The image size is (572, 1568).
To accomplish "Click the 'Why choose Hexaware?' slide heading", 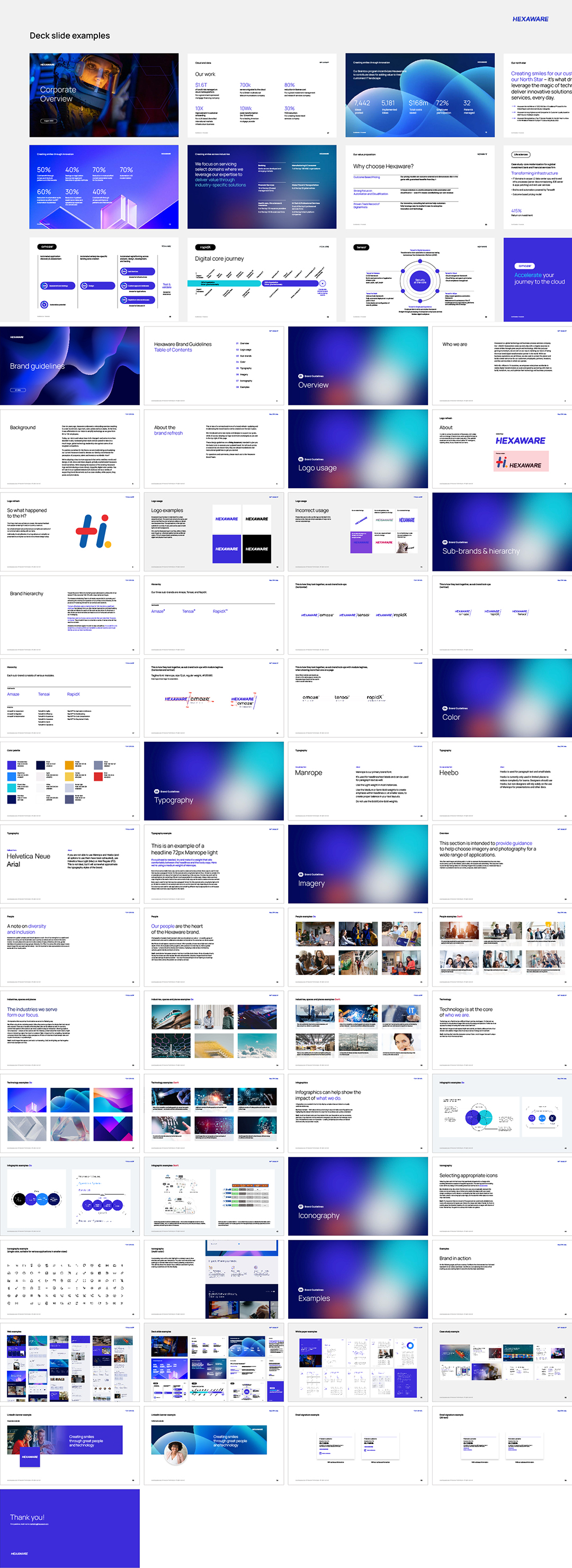I will click(383, 166).
